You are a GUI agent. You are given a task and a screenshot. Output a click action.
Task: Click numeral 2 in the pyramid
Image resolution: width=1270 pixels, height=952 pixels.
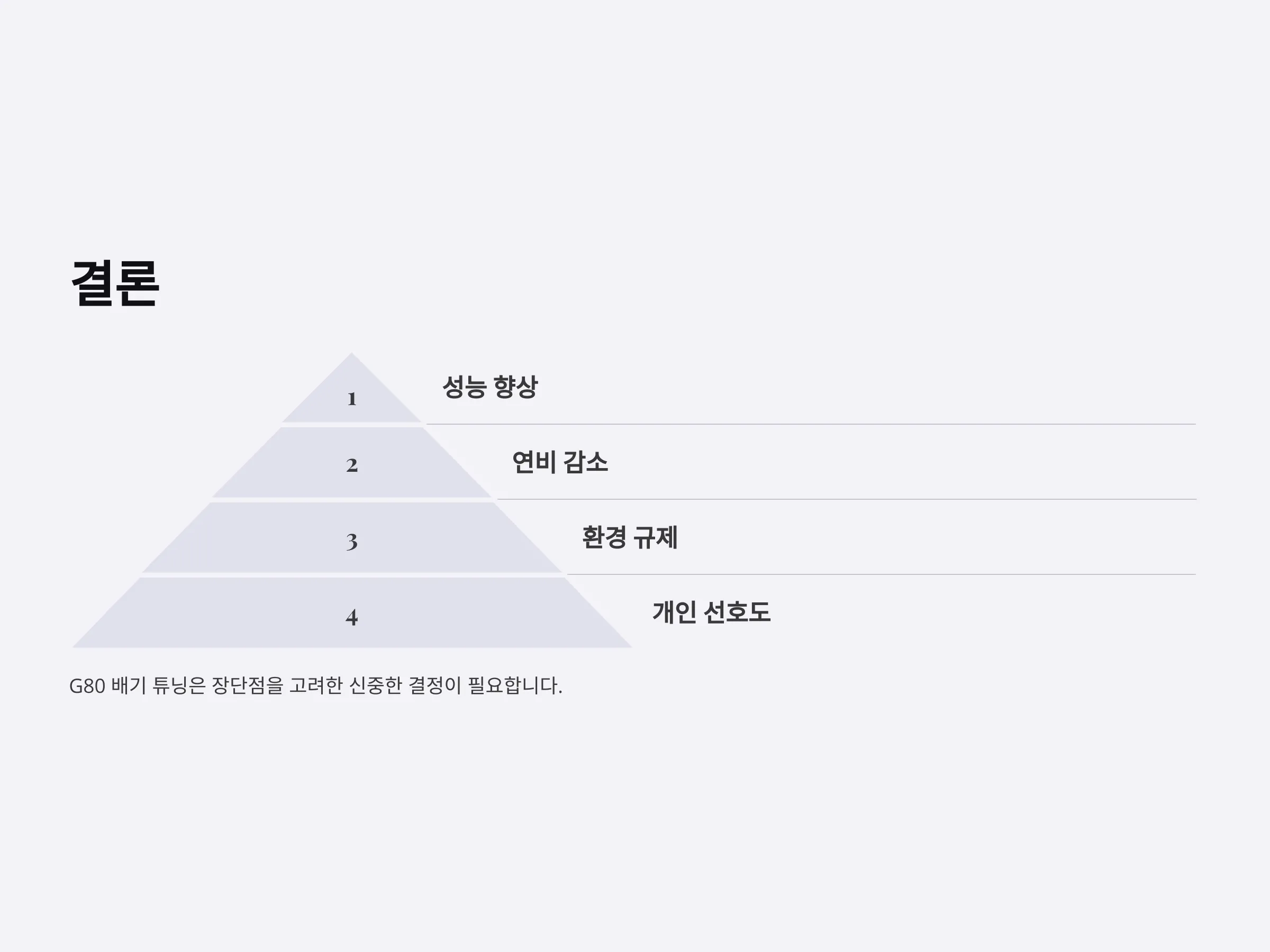(352, 465)
